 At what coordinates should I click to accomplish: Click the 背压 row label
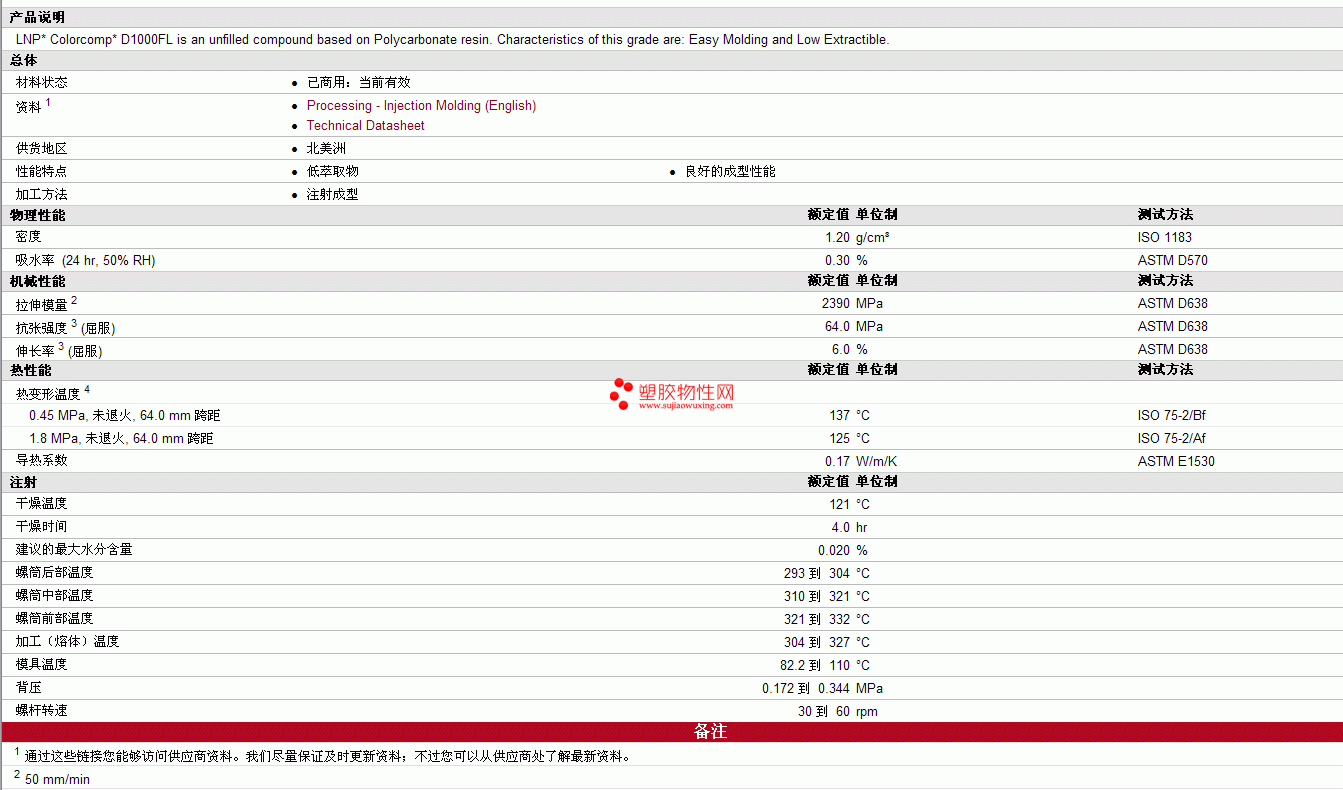pyautogui.click(x=29, y=688)
